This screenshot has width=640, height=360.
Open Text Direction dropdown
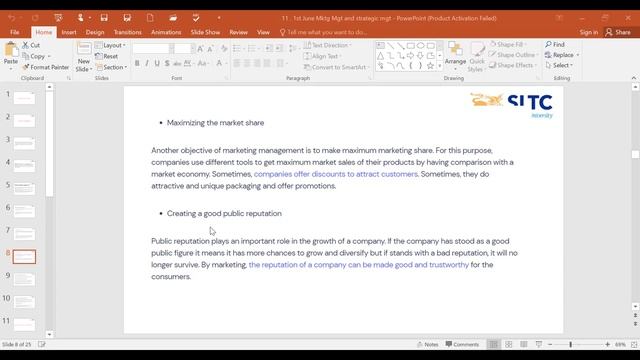pyautogui.click(x=328, y=45)
